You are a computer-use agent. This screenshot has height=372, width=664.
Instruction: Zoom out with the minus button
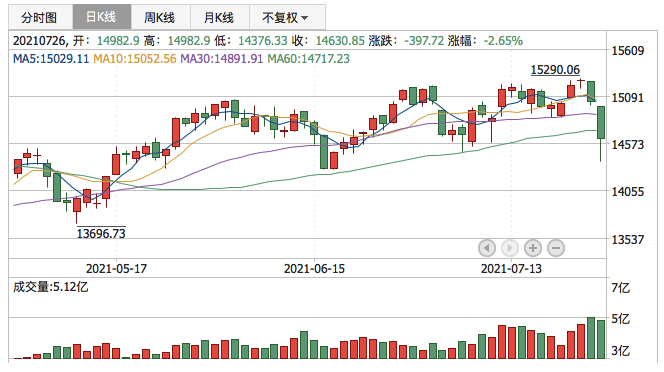pos(556,248)
